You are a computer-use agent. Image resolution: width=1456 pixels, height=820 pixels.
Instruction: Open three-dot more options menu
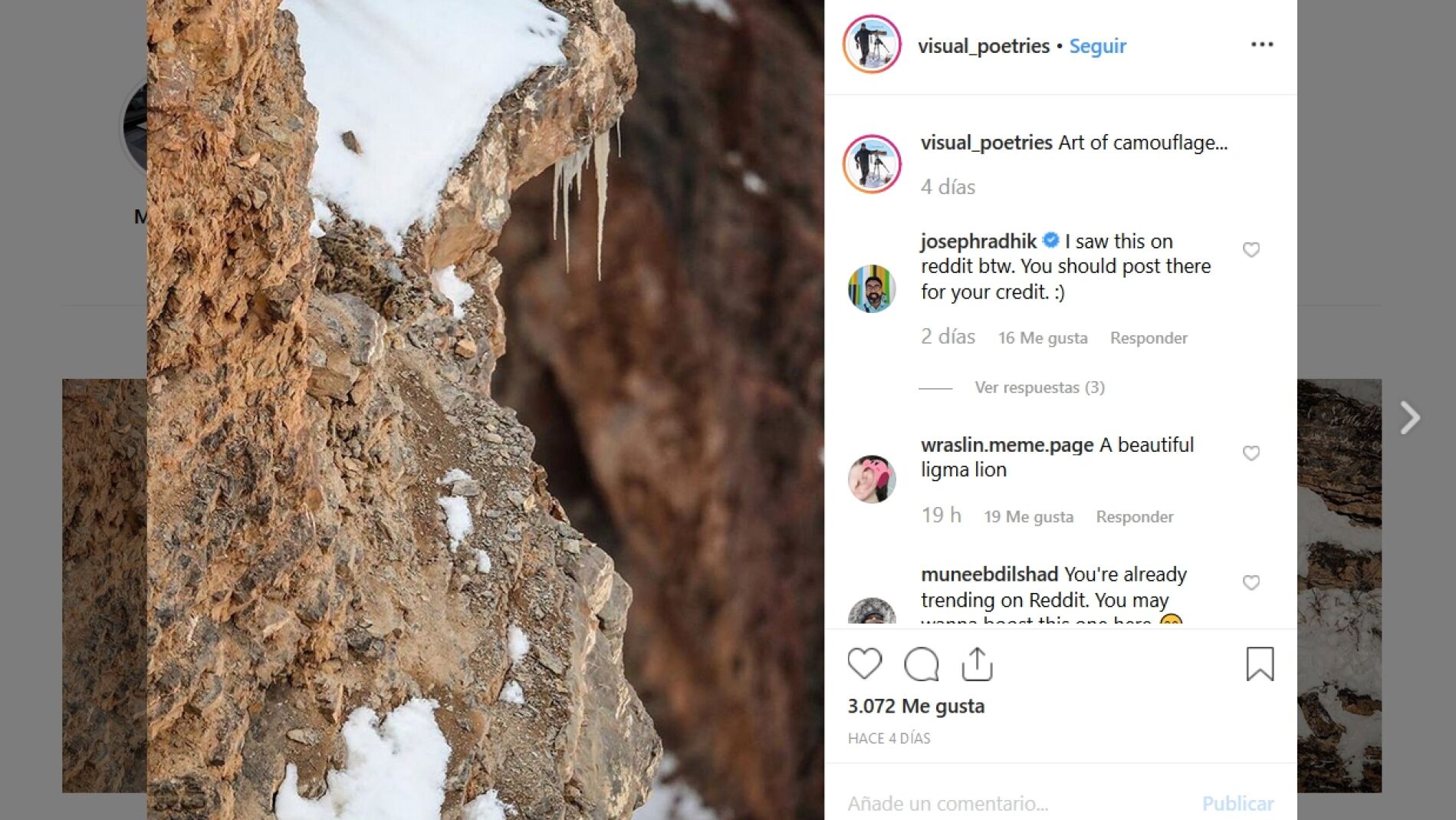pos(1262,44)
